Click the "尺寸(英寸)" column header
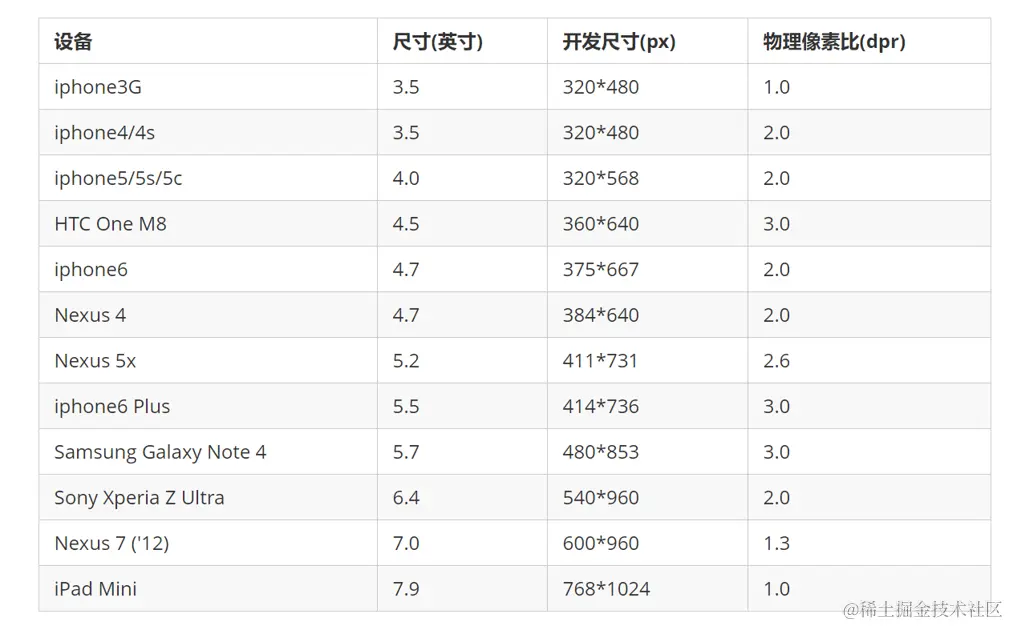The image size is (1009, 626). click(462, 41)
